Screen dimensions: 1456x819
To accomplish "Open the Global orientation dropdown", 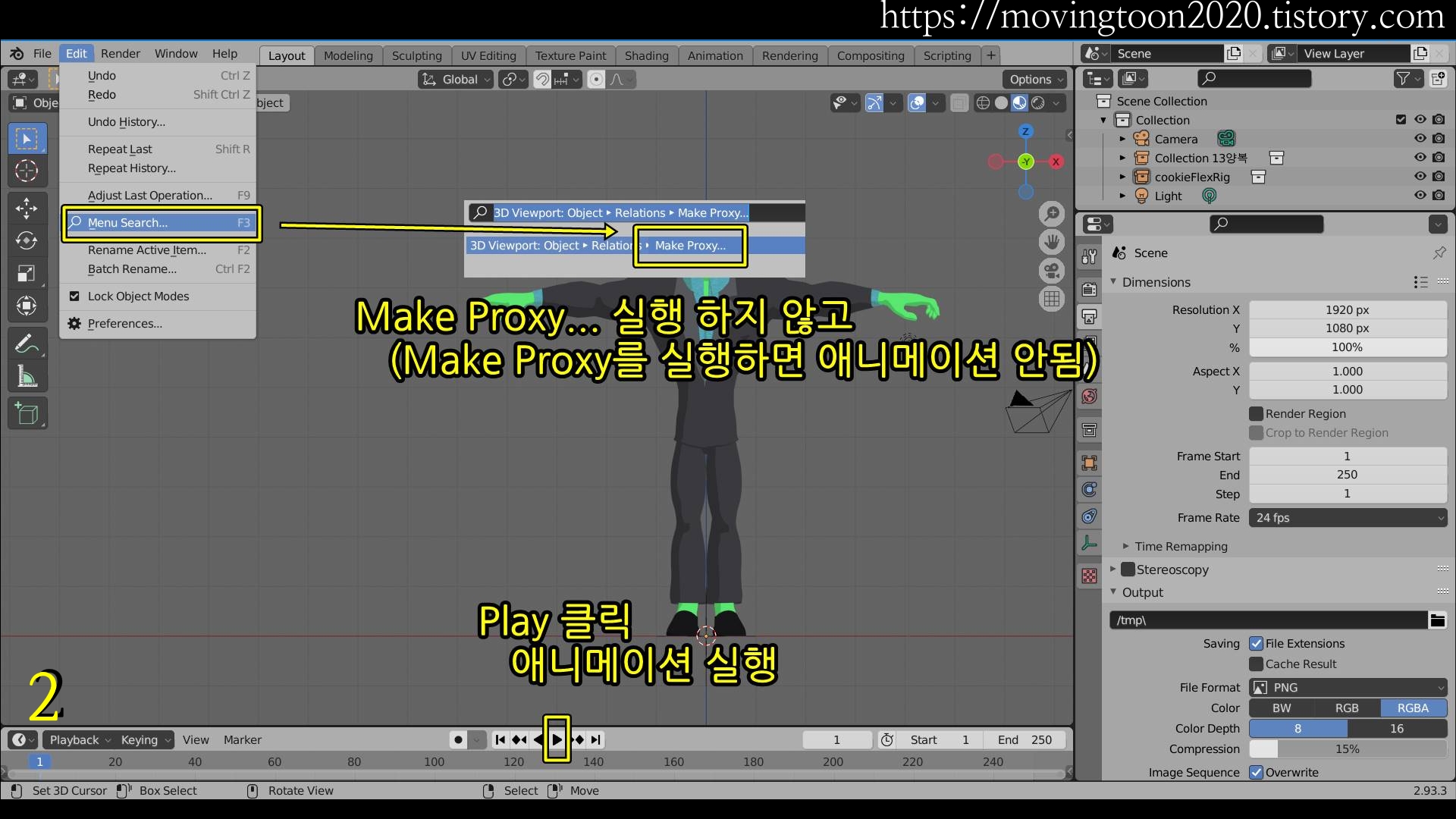I will pos(455,80).
